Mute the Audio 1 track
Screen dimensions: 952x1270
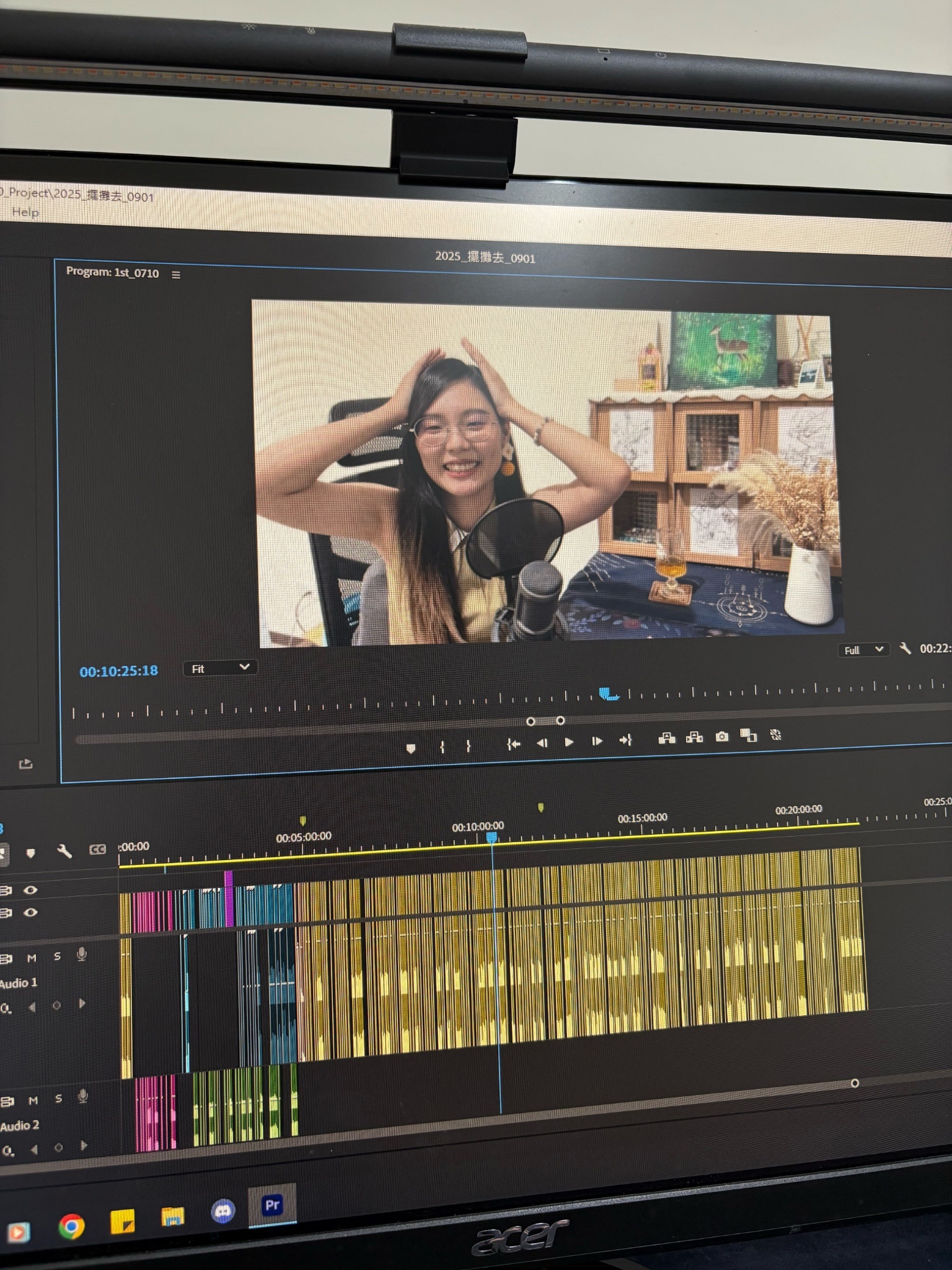tap(32, 958)
